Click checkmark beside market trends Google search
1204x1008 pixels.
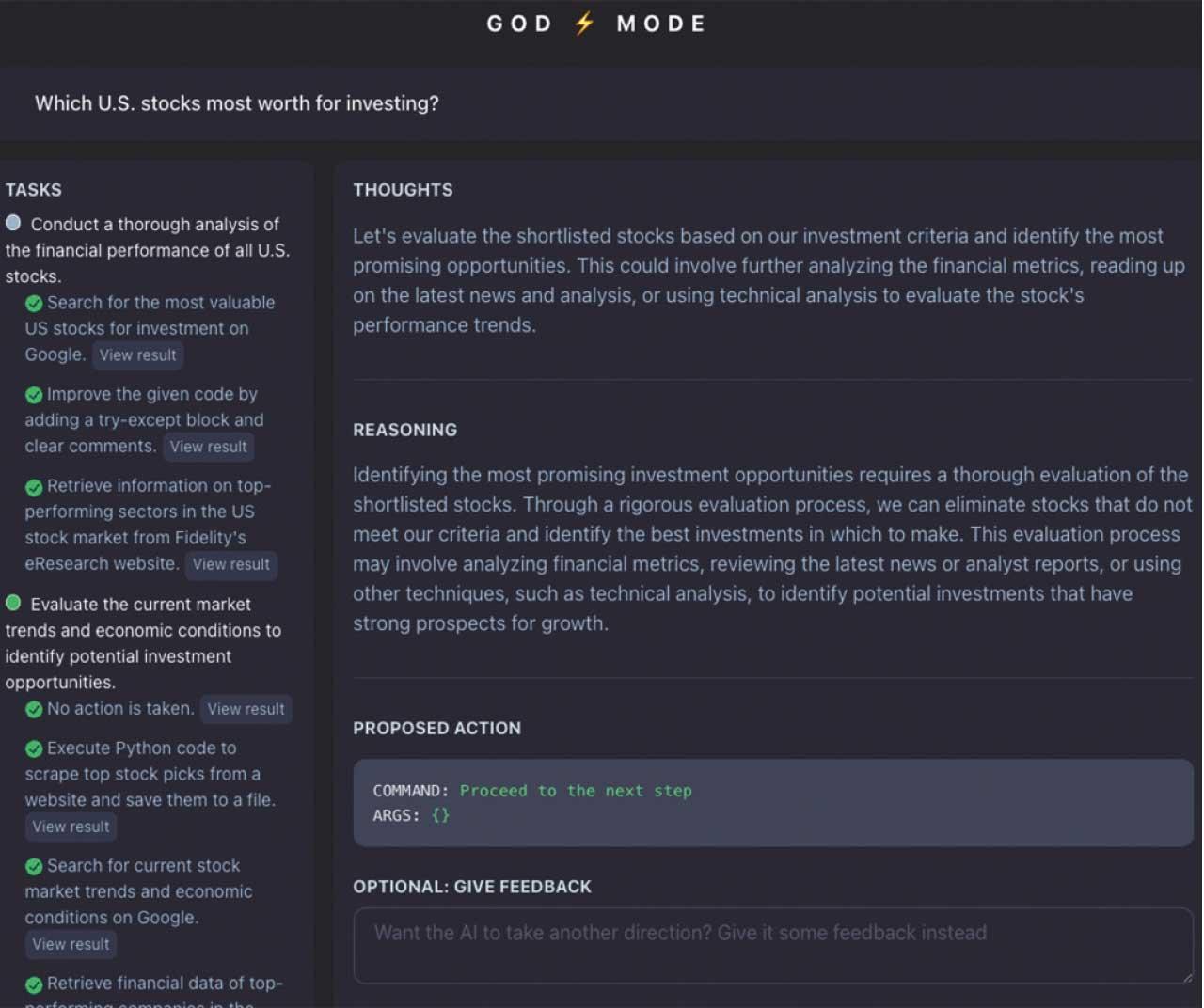click(34, 867)
